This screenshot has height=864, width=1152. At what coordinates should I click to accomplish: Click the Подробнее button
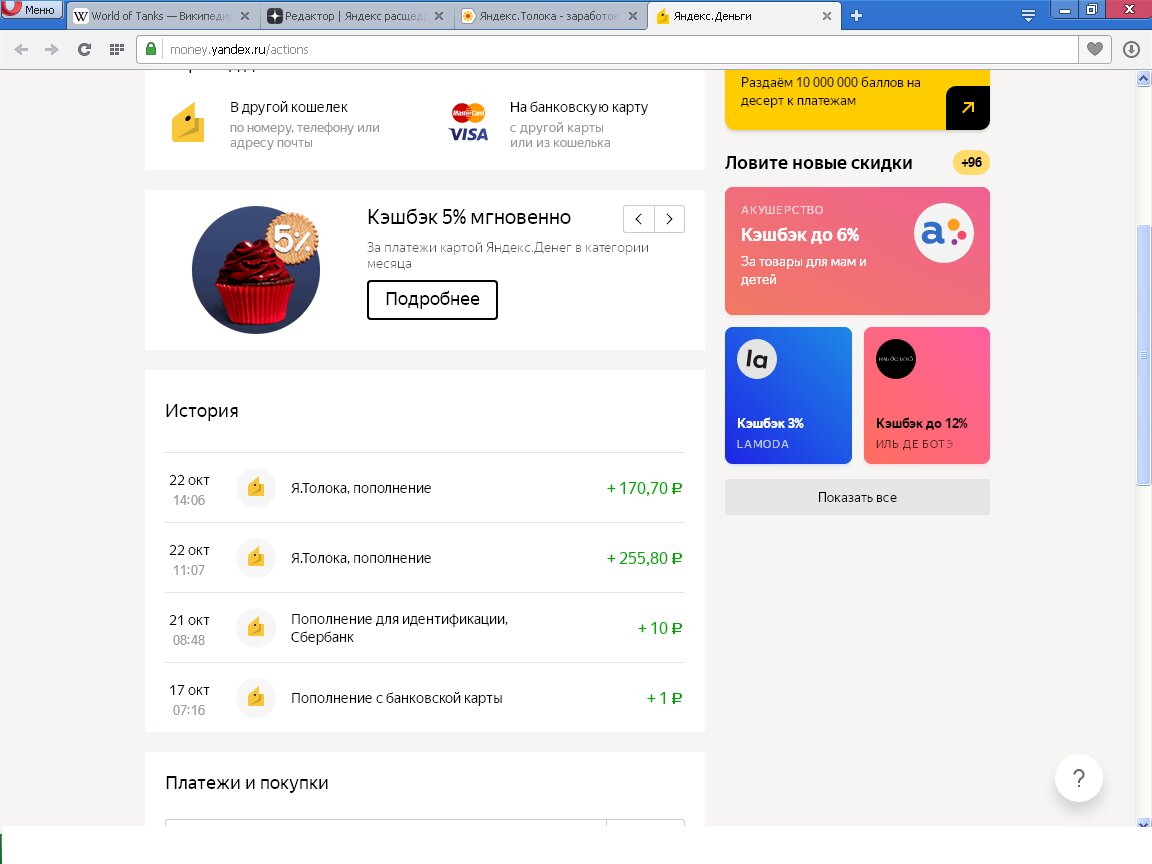pos(432,300)
